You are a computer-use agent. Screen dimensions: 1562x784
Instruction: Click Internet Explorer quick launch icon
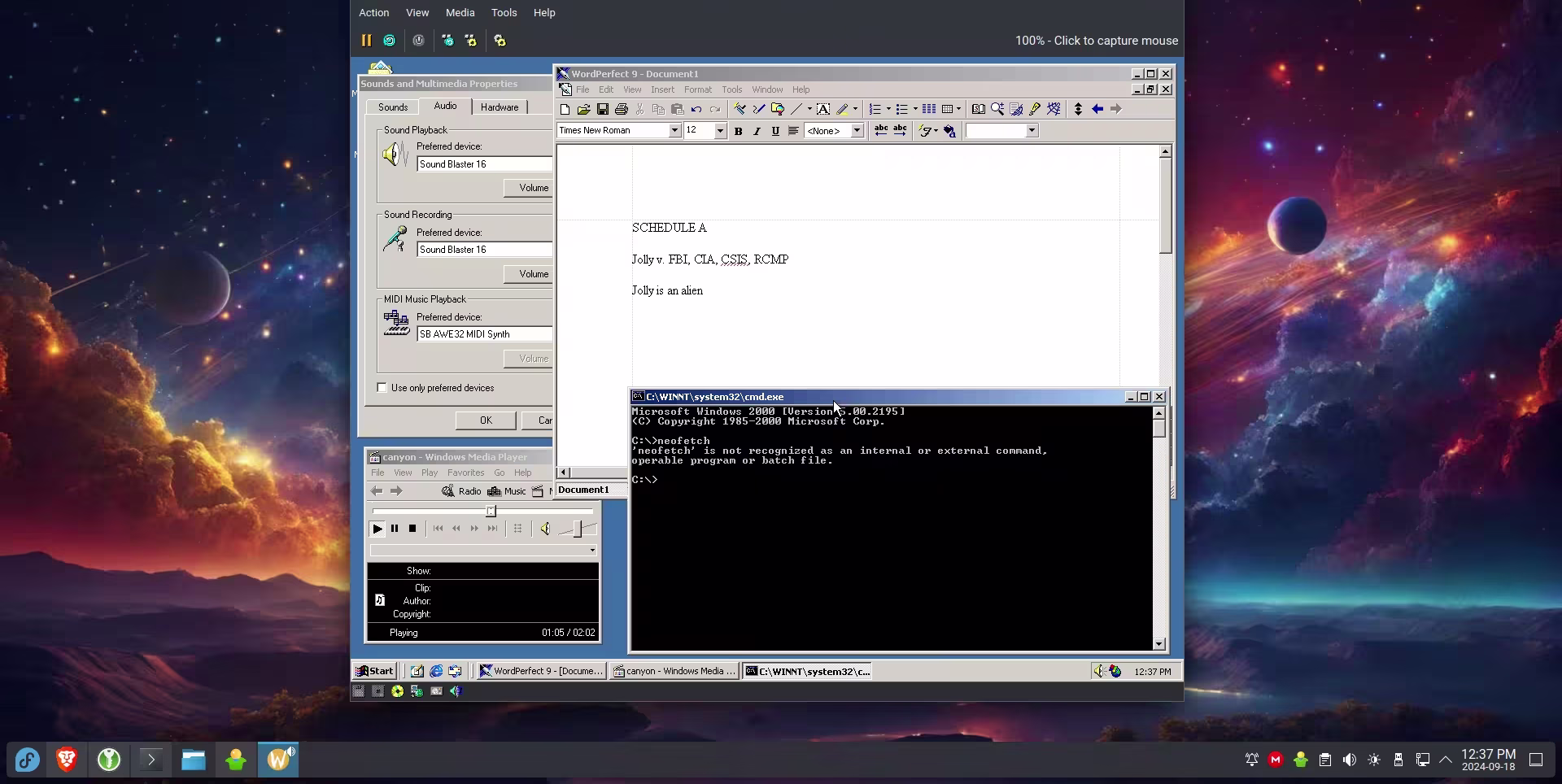point(436,671)
